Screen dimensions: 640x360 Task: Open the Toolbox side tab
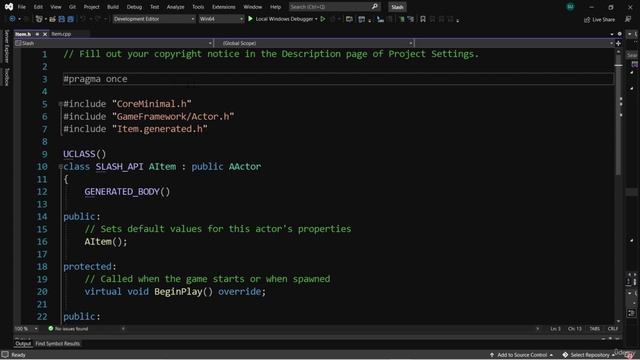(x=7, y=77)
